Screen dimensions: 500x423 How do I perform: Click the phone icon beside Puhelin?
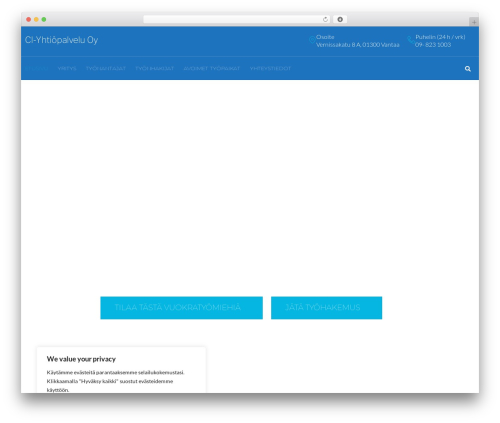(x=411, y=40)
